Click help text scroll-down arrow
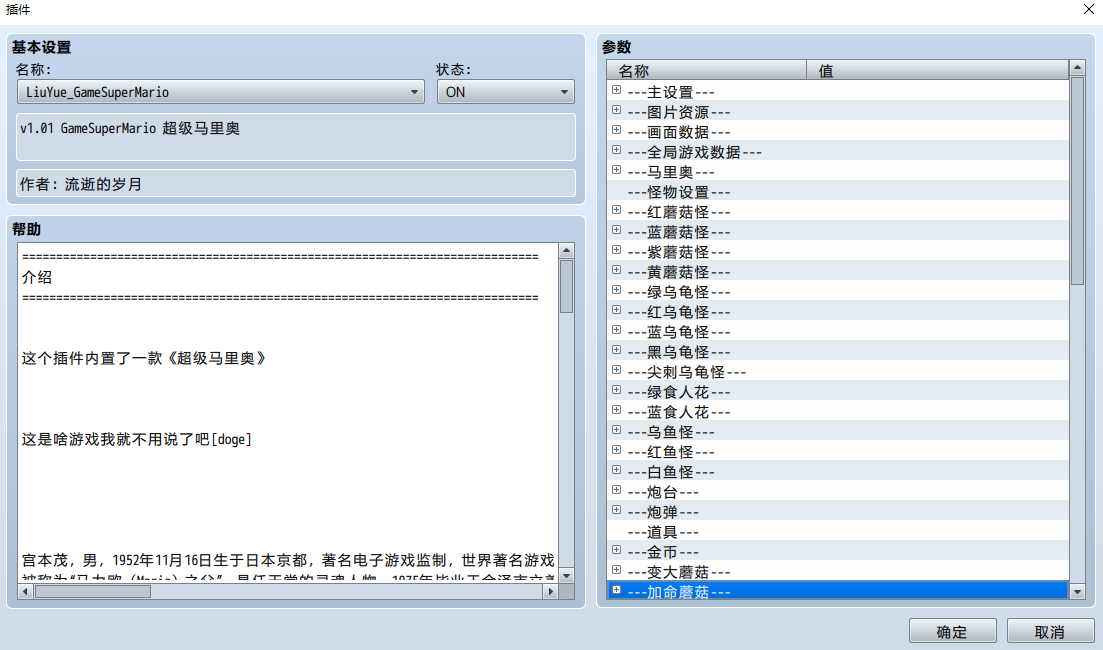This screenshot has width=1103, height=650. coord(566,576)
